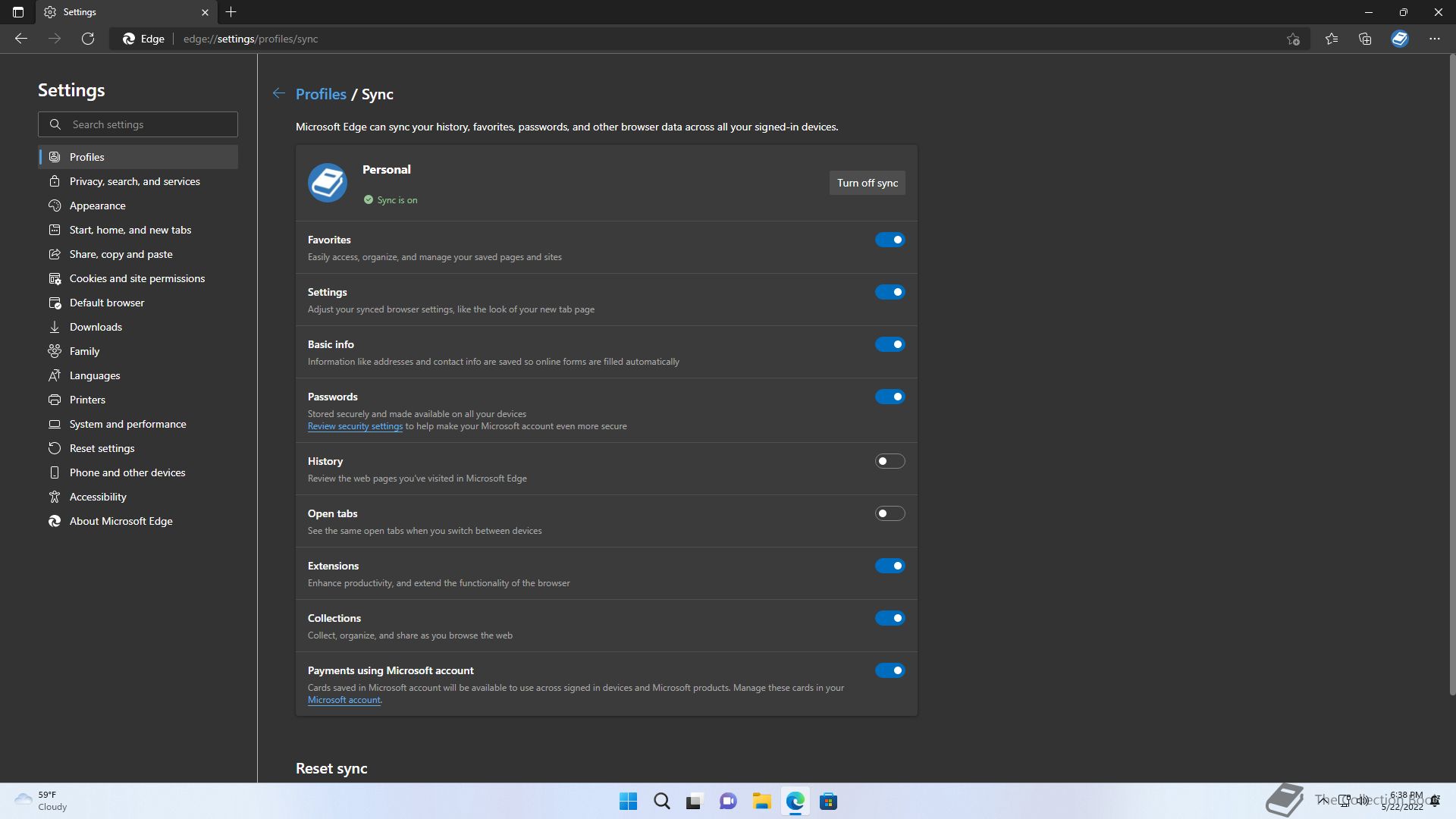Screen dimensions: 1456x819
Task: Go back using the browser back arrow
Action: click(21, 39)
